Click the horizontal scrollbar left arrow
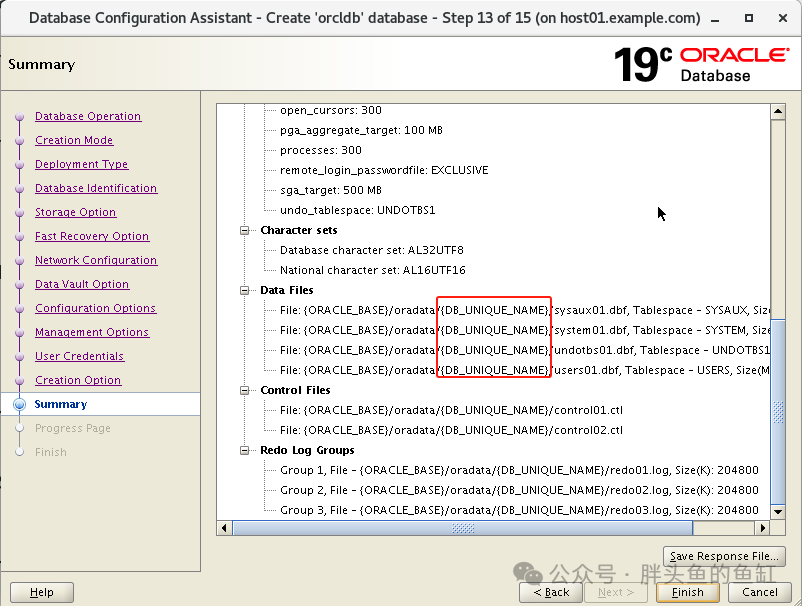 [x=224, y=528]
